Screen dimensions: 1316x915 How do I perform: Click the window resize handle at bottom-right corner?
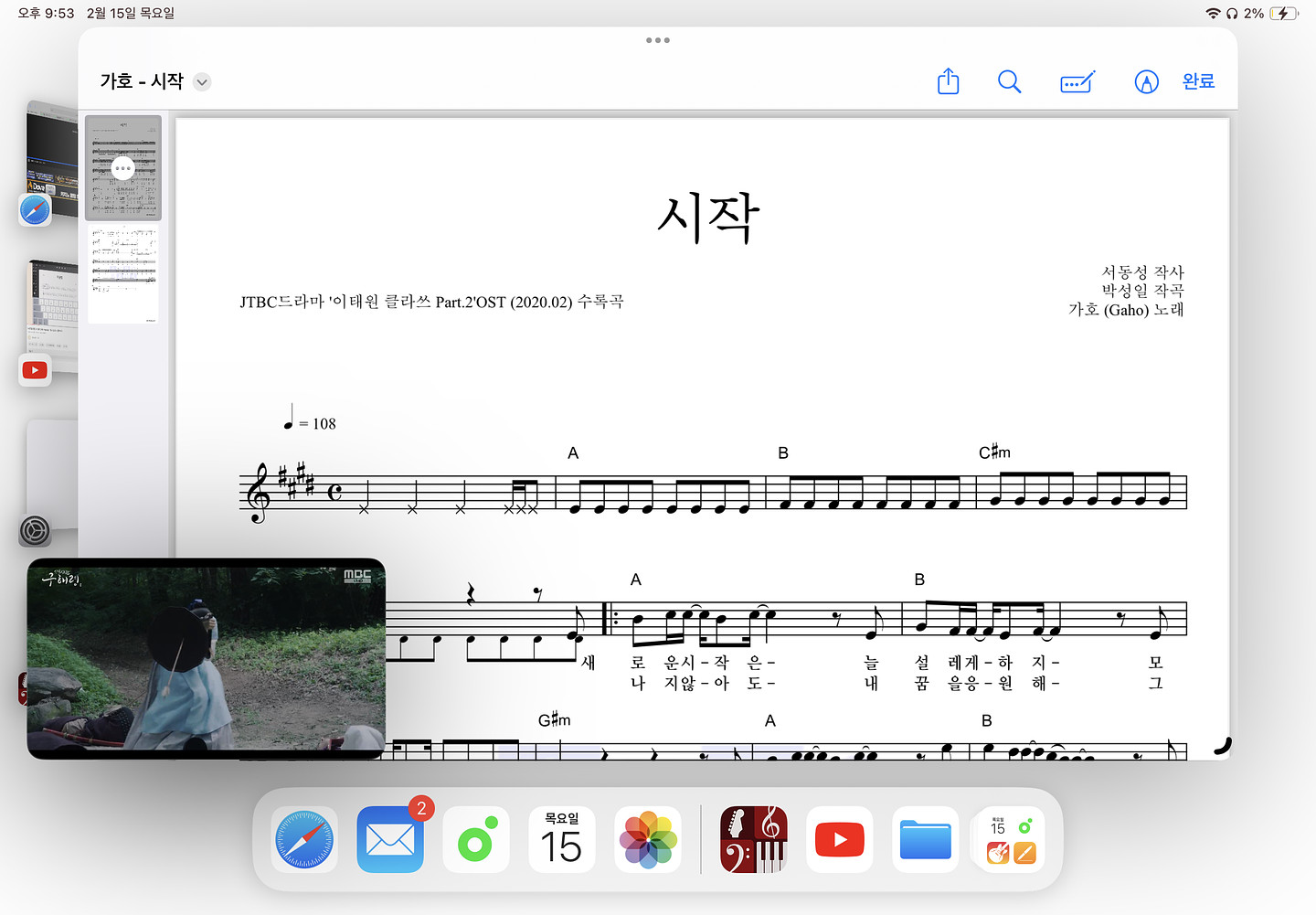click(1223, 746)
